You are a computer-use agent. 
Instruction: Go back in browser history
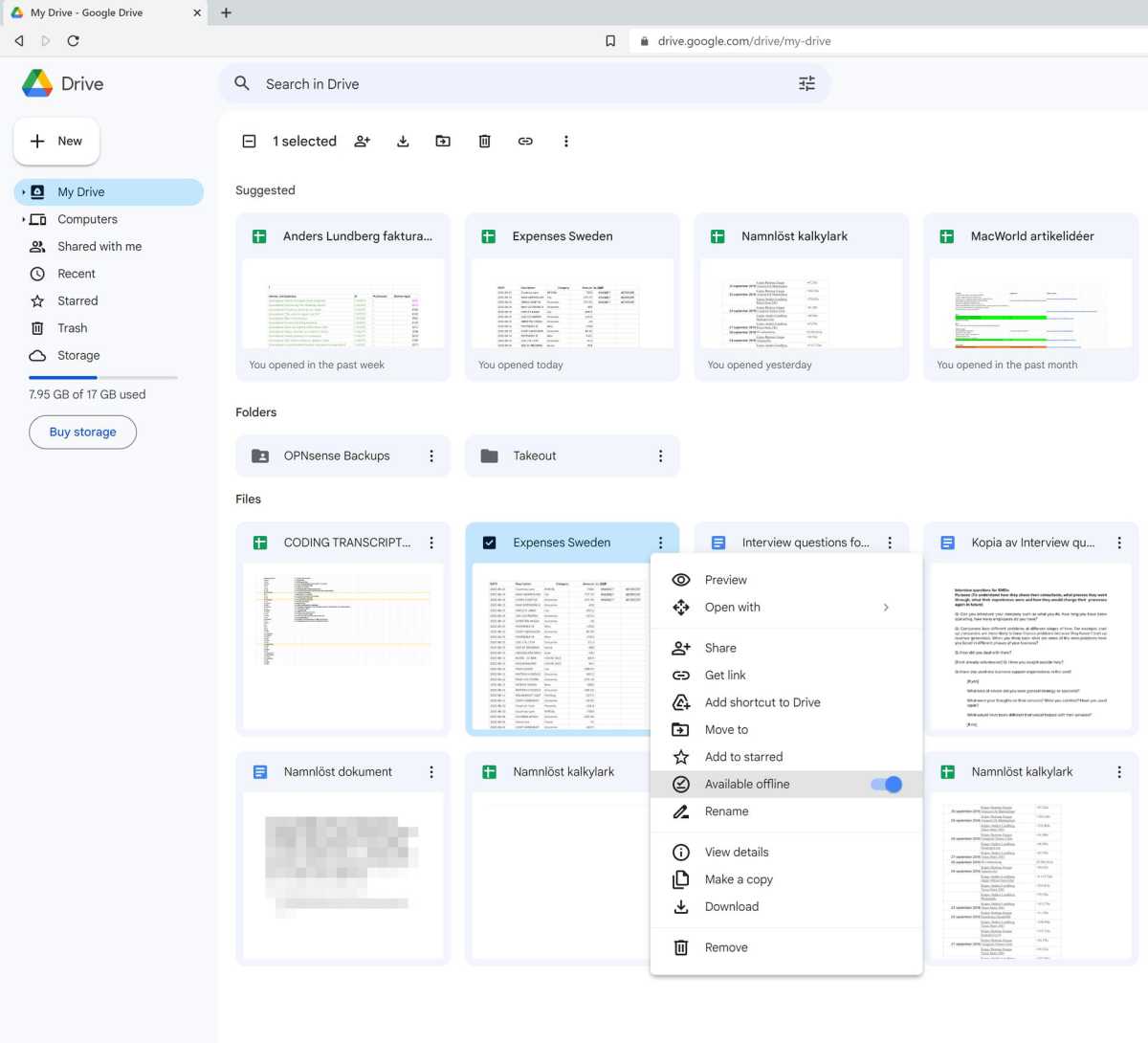click(x=19, y=41)
